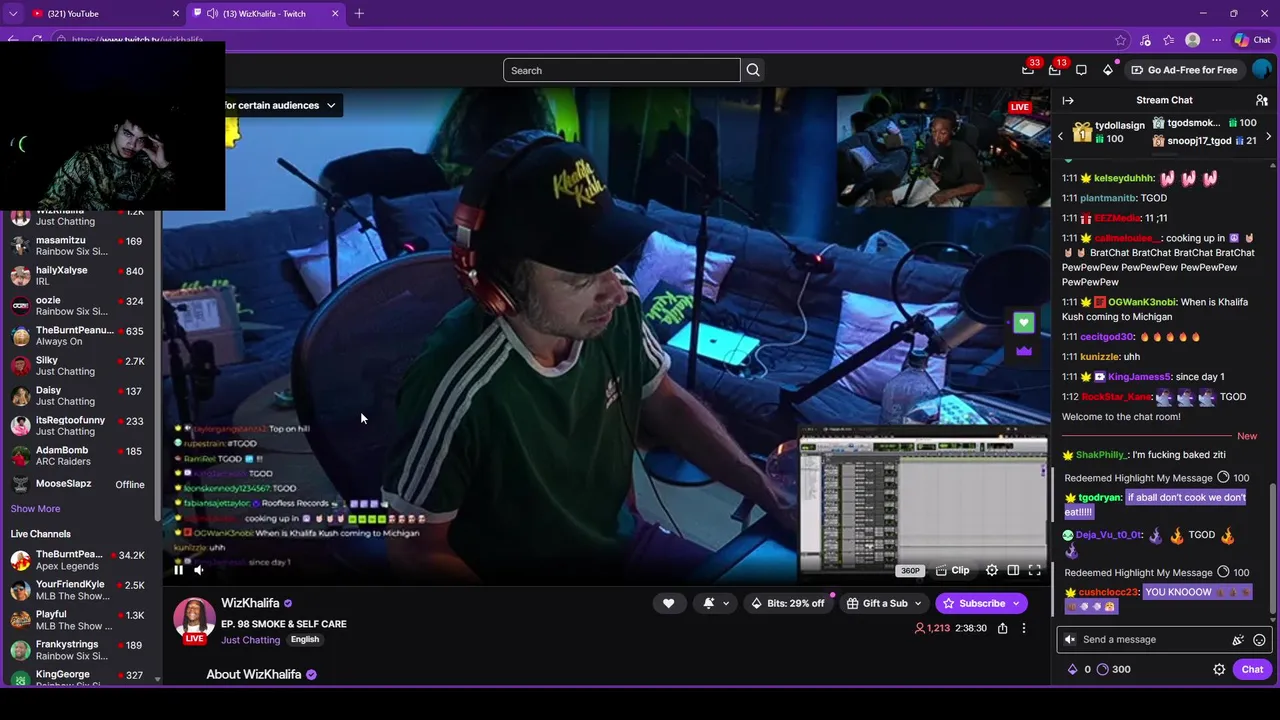Viewport: 1280px width, 720px height.
Task: Open Playful live channel in sidebar
Action: coord(77,620)
